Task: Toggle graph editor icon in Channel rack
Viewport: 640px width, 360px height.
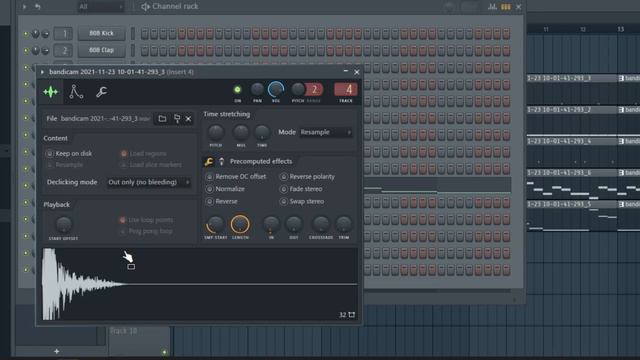Action: click(x=492, y=7)
